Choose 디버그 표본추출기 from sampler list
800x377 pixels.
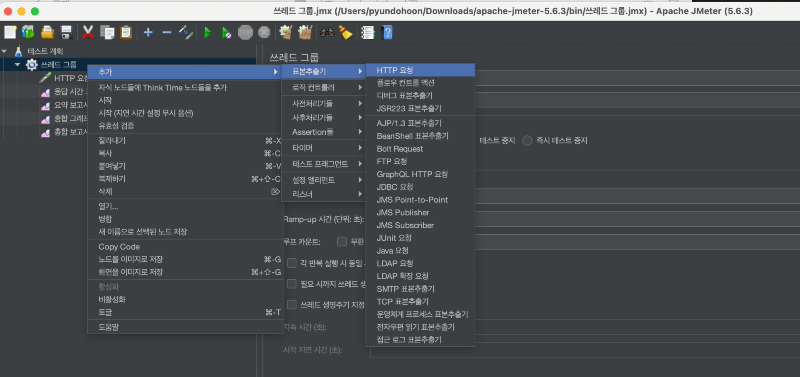[420, 95]
